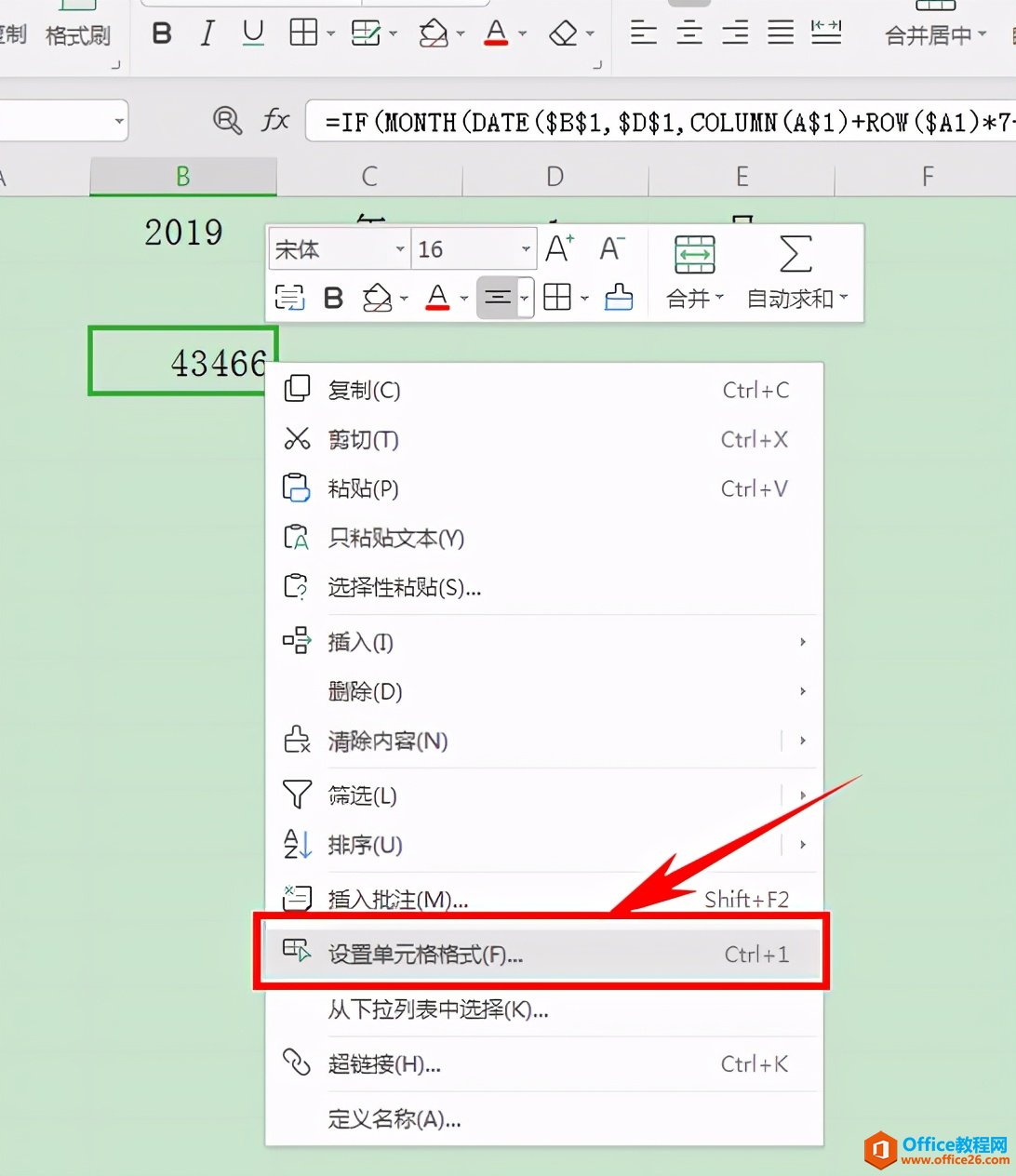Choose Pick From Drop-down List (从下拉列表中选择)
The width and height of the screenshot is (1016, 1176).
click(544, 1009)
